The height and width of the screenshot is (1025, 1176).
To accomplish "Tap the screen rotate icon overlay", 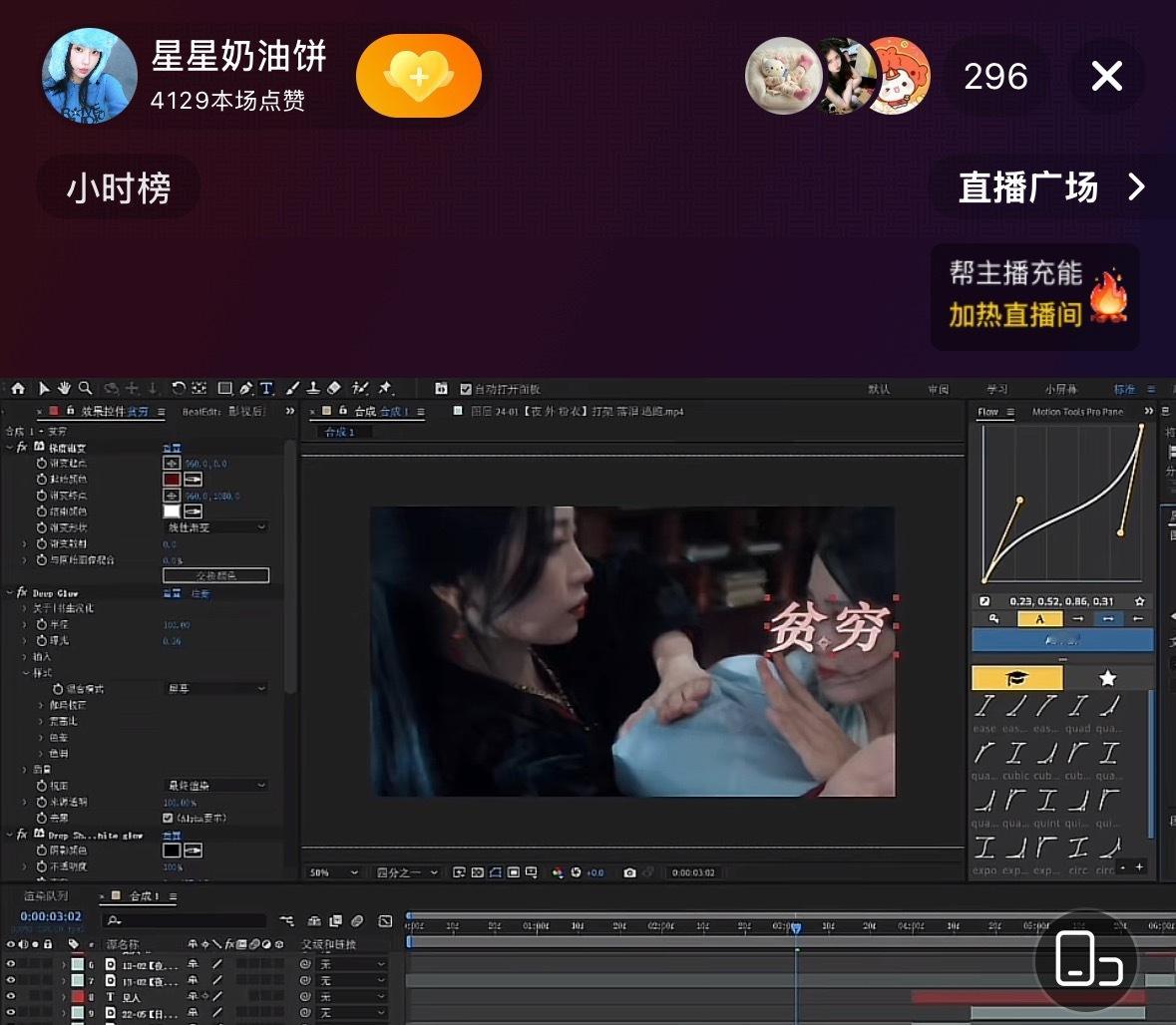I will point(1087,960).
